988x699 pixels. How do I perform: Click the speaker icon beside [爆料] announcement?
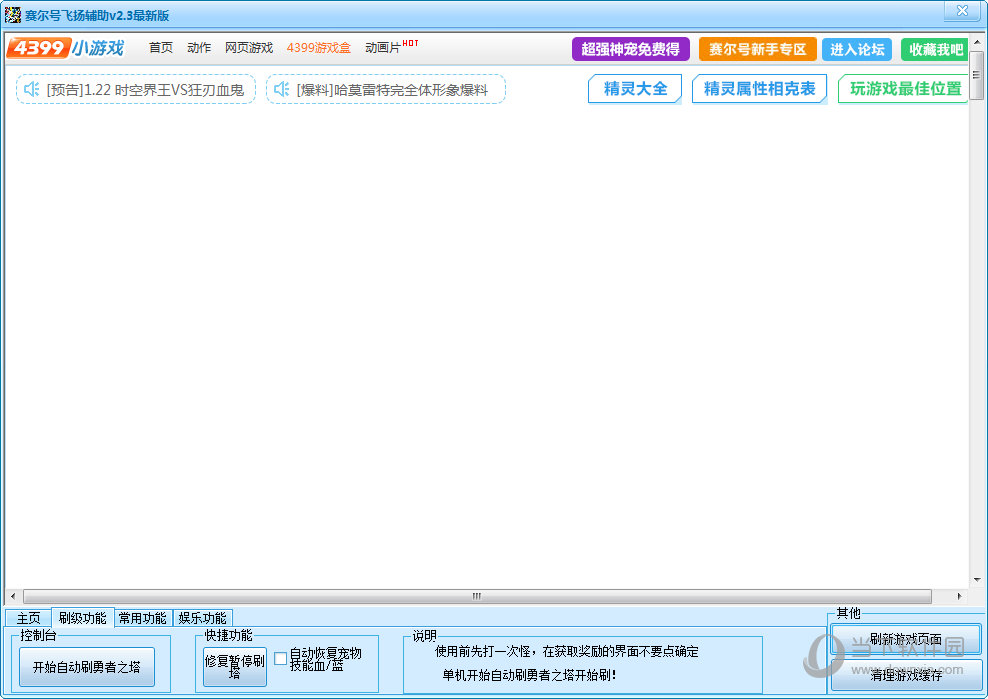pos(282,89)
